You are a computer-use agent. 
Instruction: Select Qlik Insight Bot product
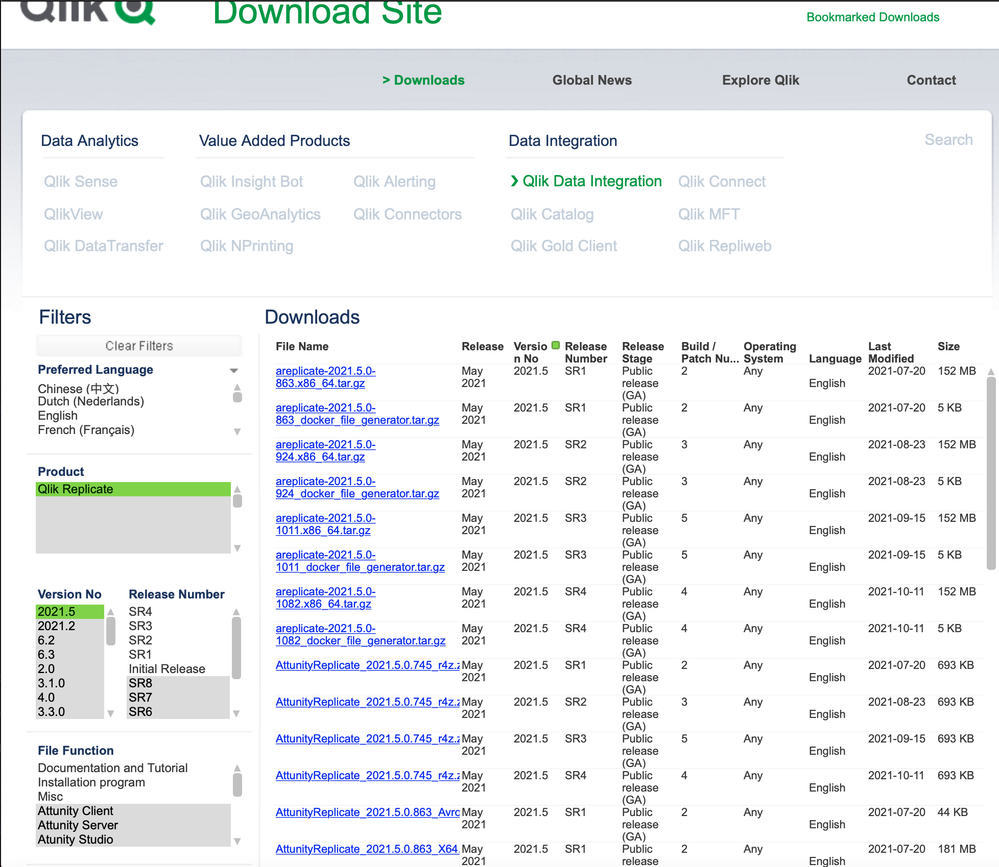(x=252, y=182)
